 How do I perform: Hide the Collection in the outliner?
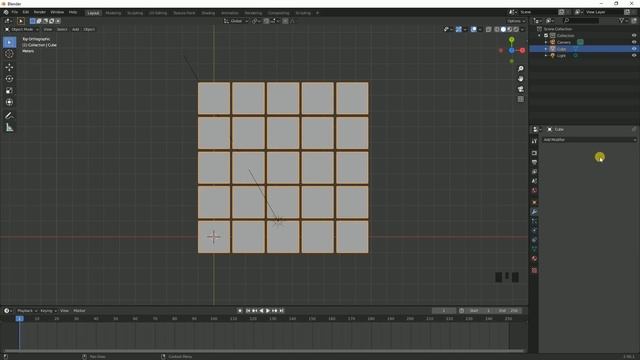634,36
